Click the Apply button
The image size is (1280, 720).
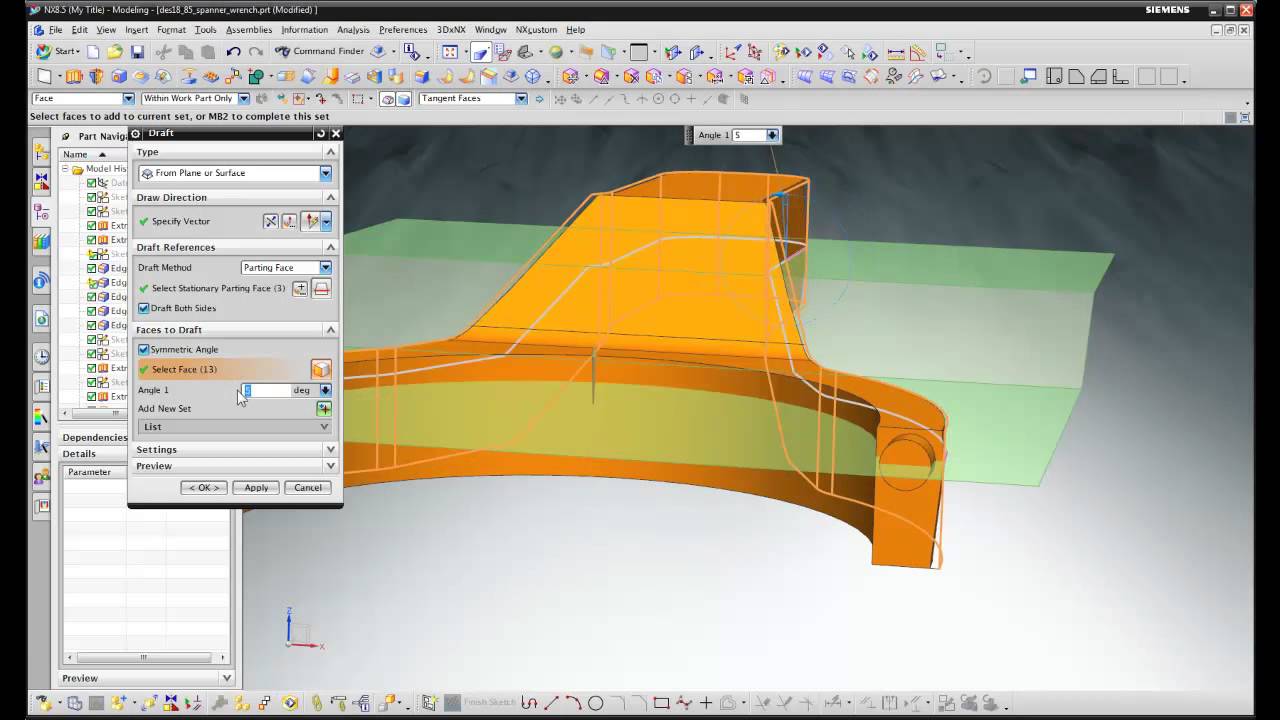[256, 487]
